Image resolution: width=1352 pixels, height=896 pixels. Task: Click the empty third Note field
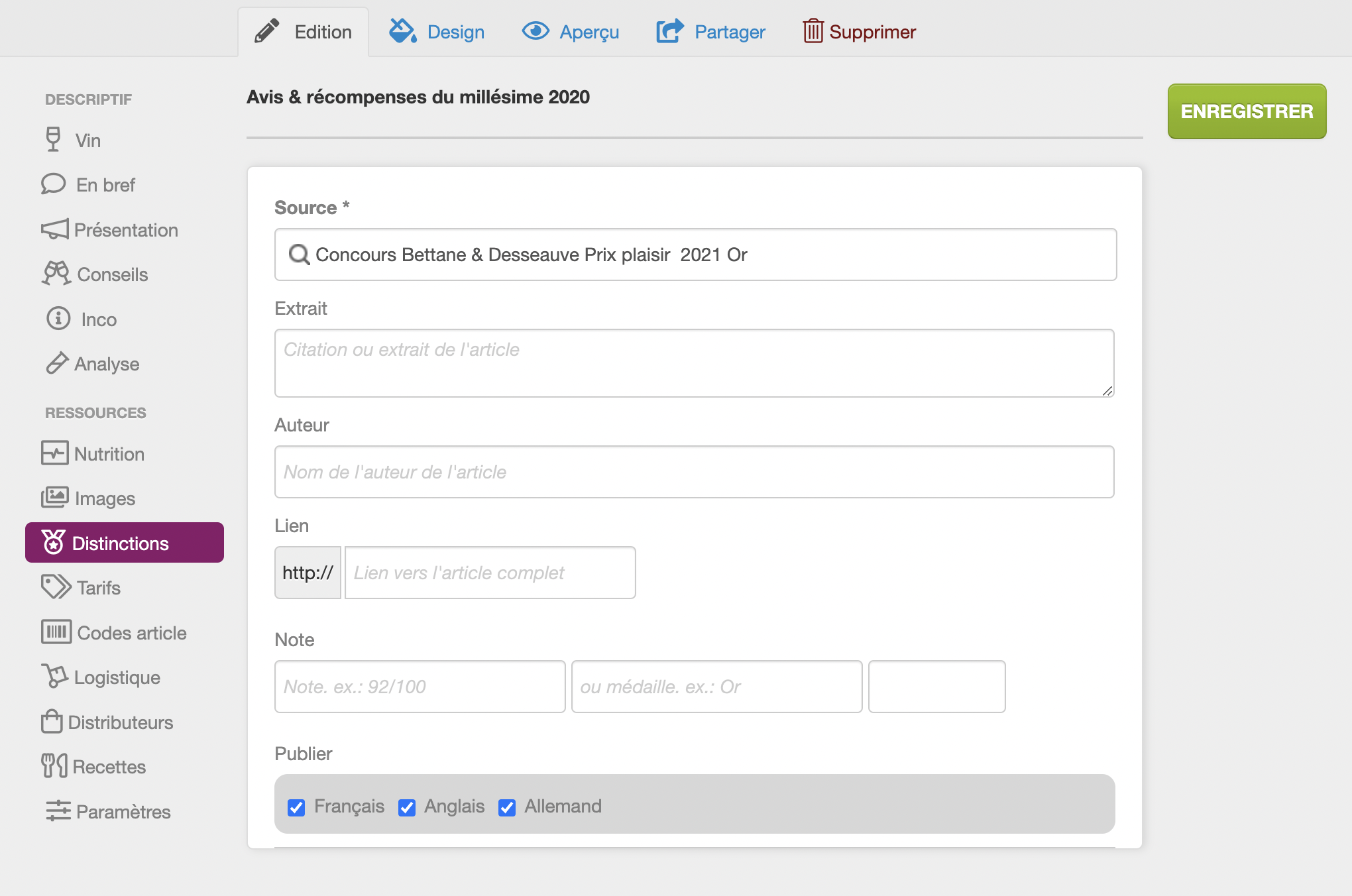[937, 687]
